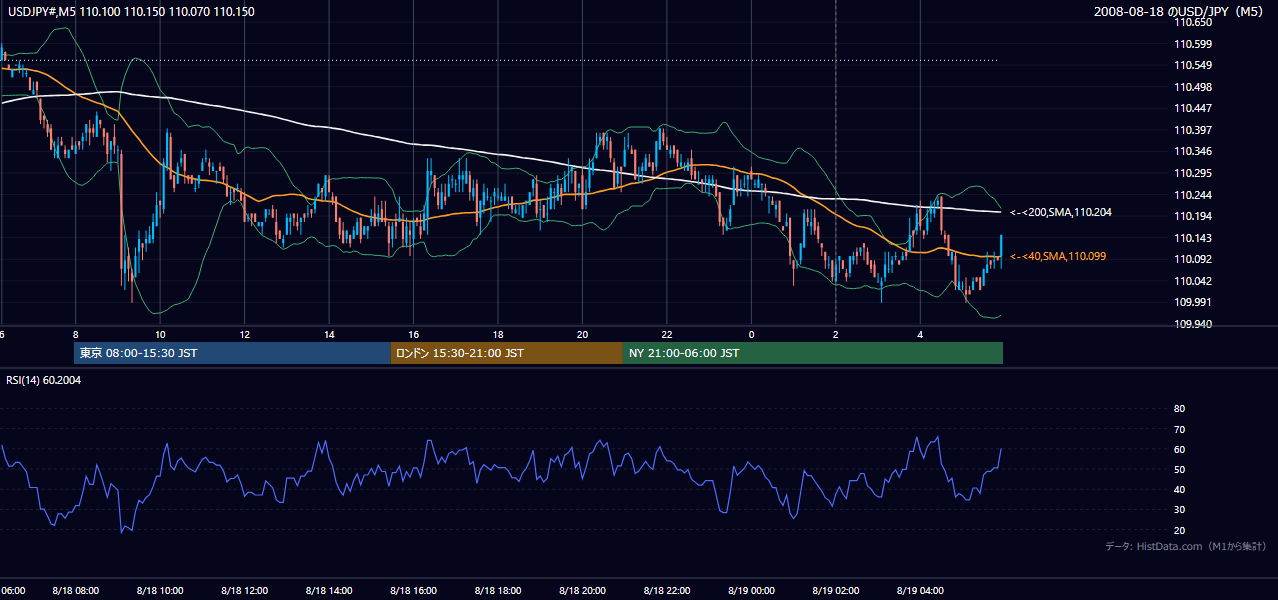The width and height of the screenshot is (1278, 600).
Task: Select the 東京 08:00-15:30 JST session bar
Action: pyautogui.click(x=232, y=353)
